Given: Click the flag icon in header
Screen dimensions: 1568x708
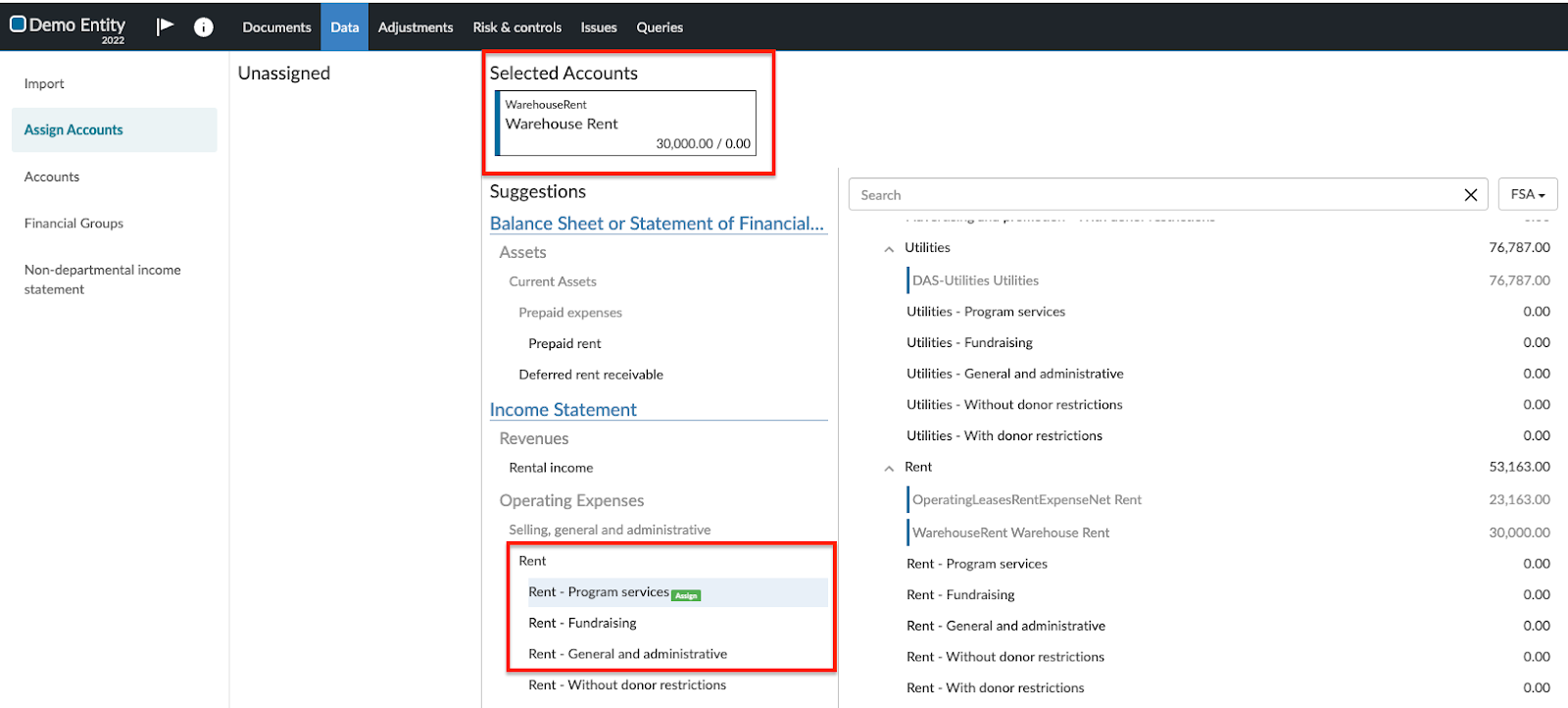Looking at the screenshot, I should pyautogui.click(x=165, y=26).
